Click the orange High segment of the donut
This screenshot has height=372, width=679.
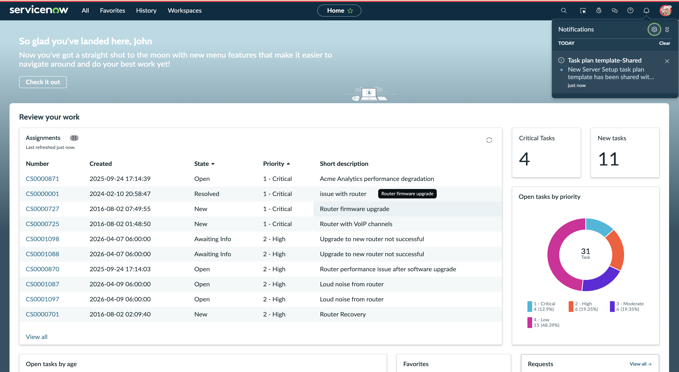pyautogui.click(x=617, y=251)
